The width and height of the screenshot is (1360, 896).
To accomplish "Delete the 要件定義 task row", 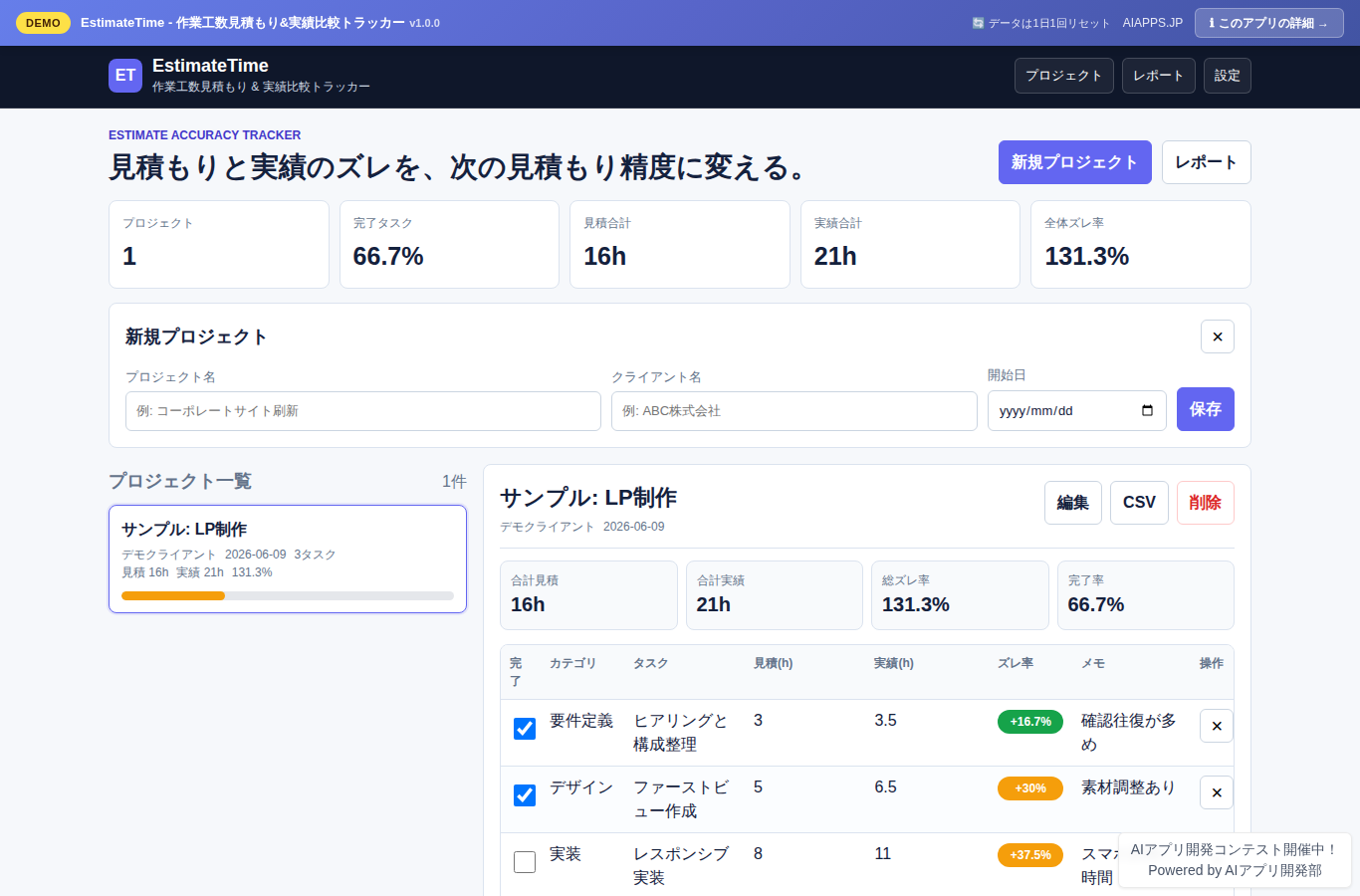I will [x=1217, y=726].
